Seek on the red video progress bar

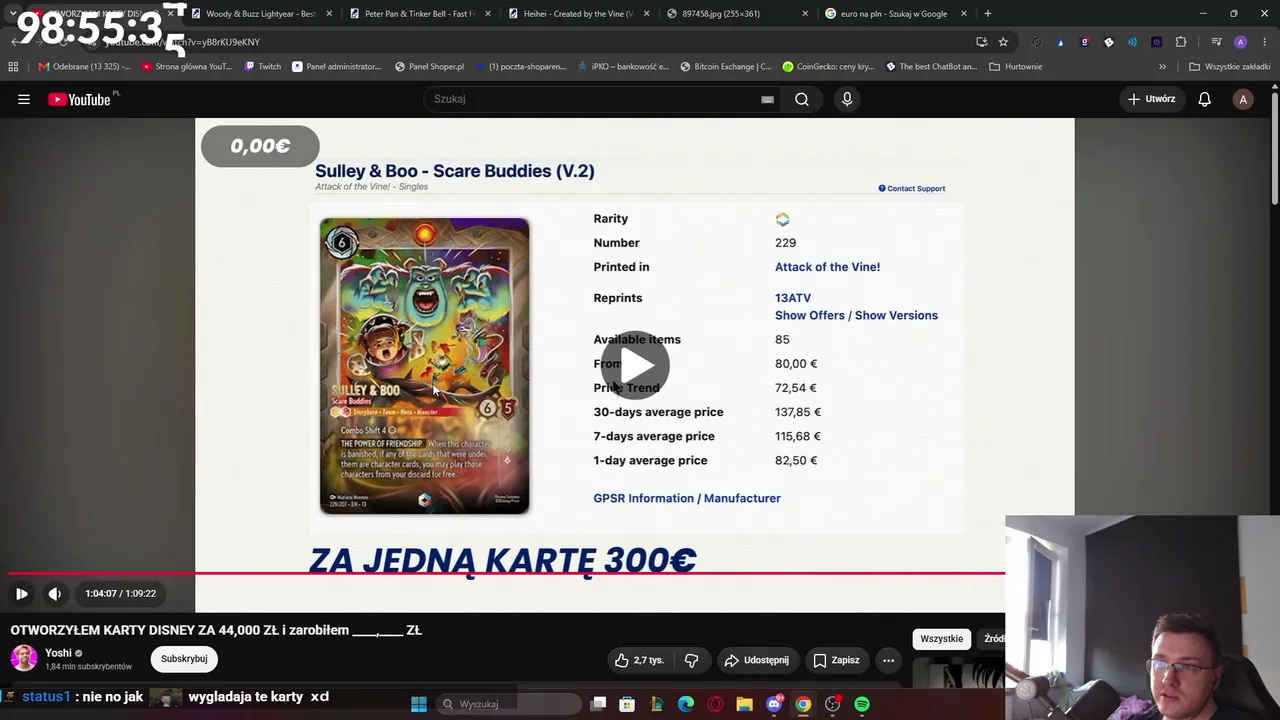pos(506,574)
